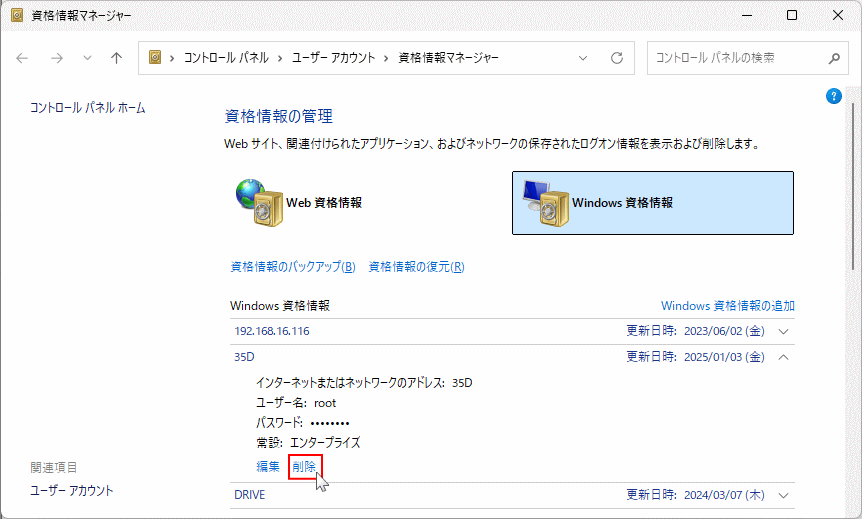Open help with the blue question icon
Image resolution: width=862 pixels, height=519 pixels.
click(834, 96)
